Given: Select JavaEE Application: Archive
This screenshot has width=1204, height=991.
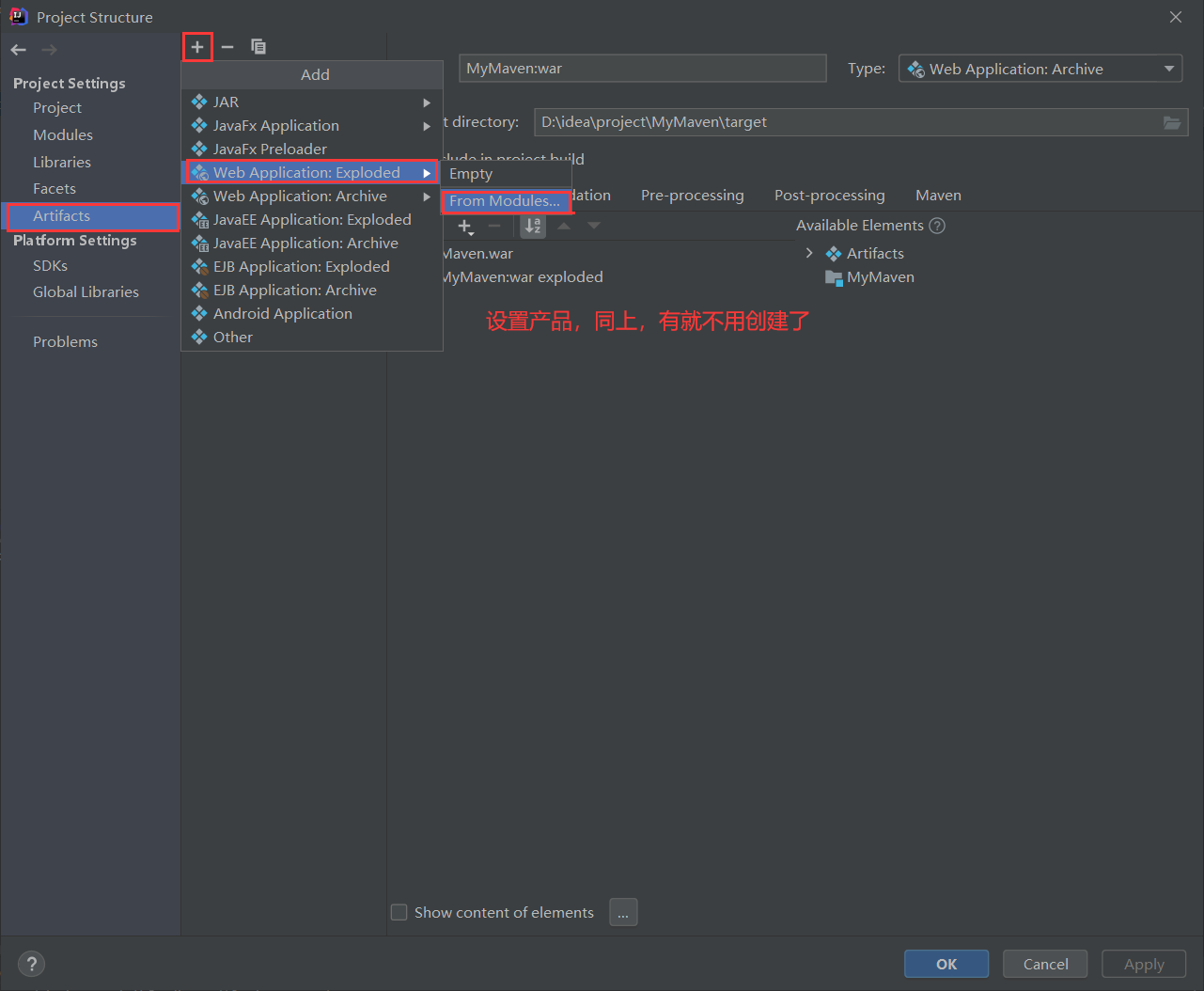Looking at the screenshot, I should (x=312, y=243).
